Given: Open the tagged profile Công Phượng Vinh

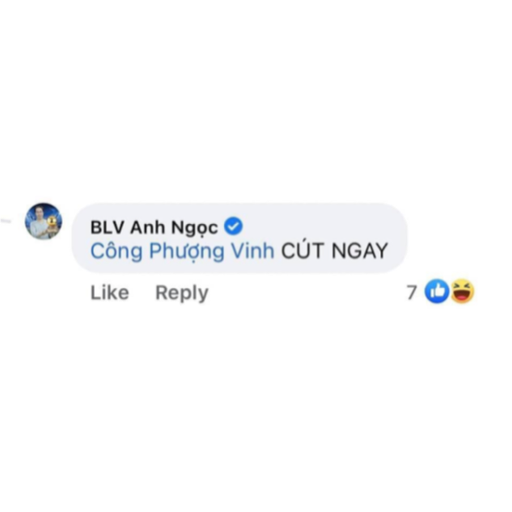Looking at the screenshot, I should point(182,252).
